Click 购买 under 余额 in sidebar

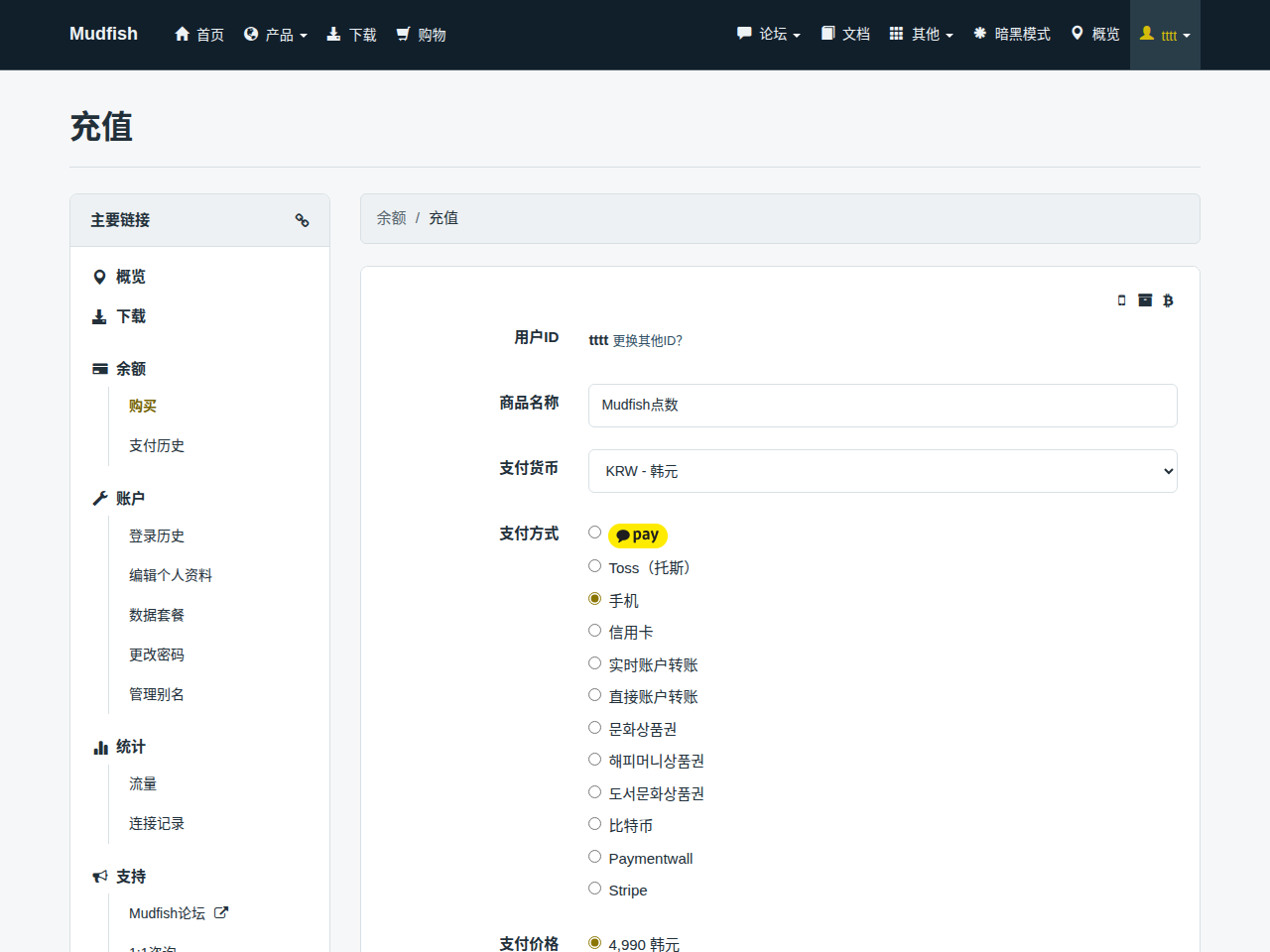point(143,407)
